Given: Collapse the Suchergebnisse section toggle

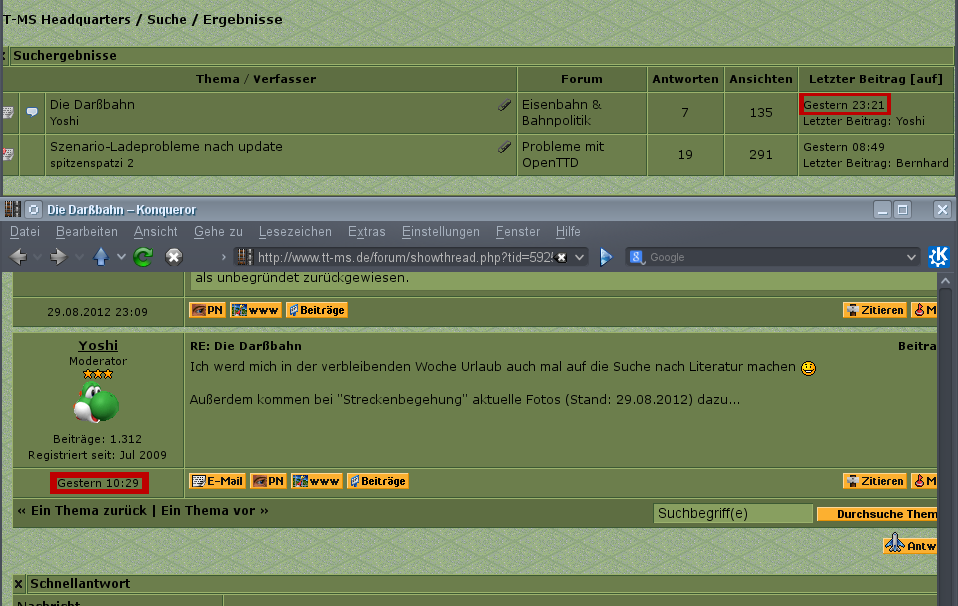Looking at the screenshot, I should (5, 56).
